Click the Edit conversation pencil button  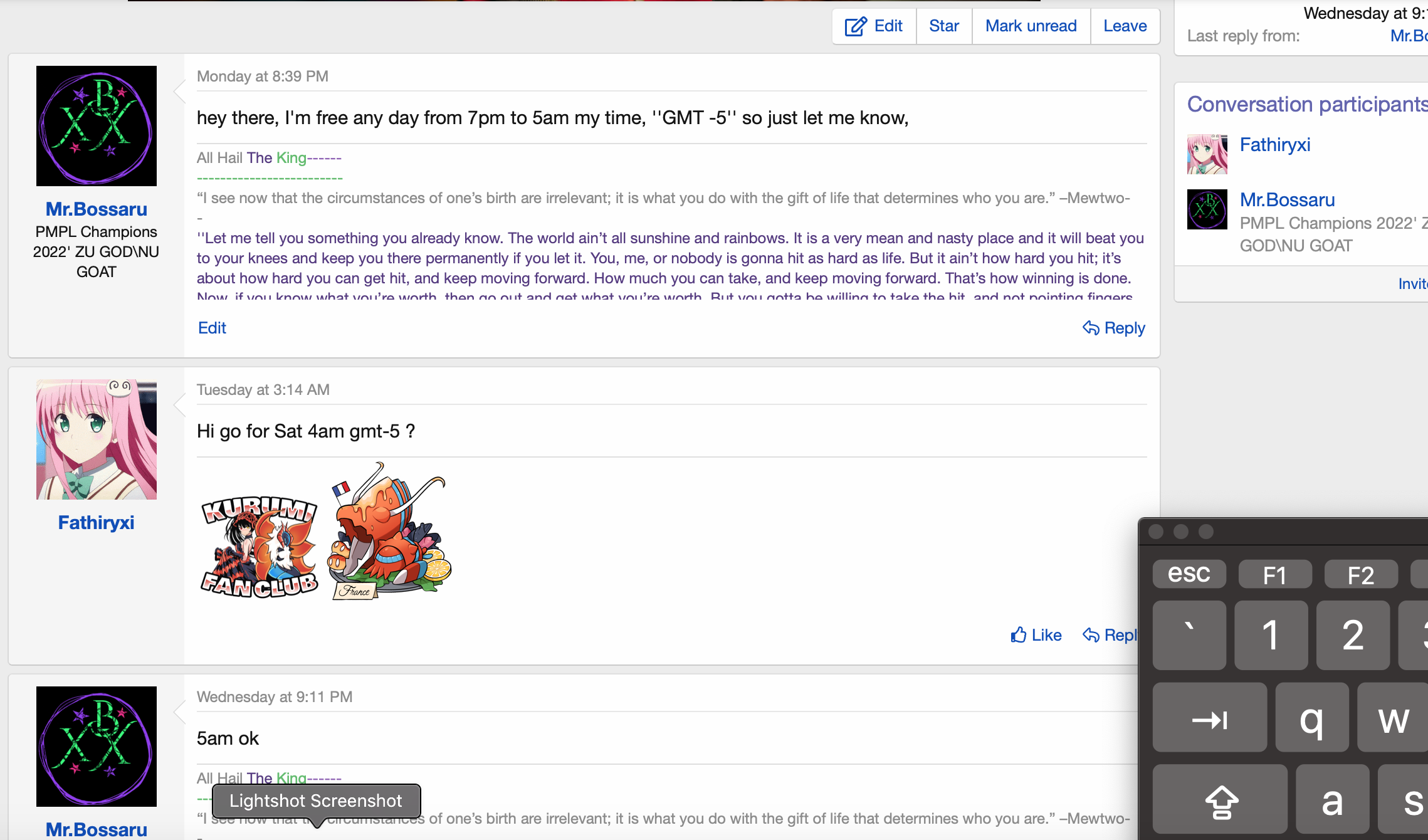click(874, 26)
